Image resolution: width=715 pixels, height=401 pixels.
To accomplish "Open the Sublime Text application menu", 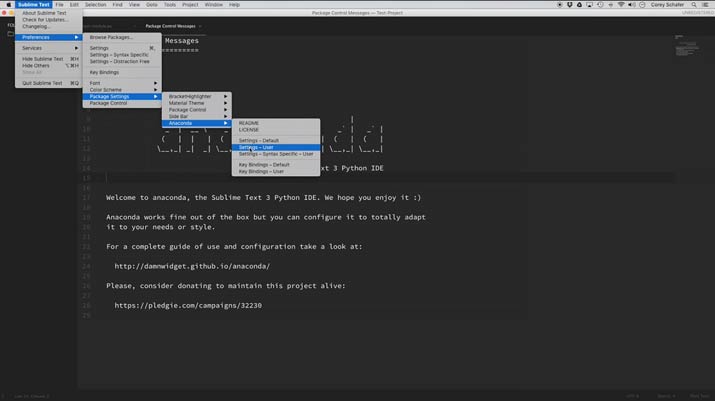I will pos(34,5).
